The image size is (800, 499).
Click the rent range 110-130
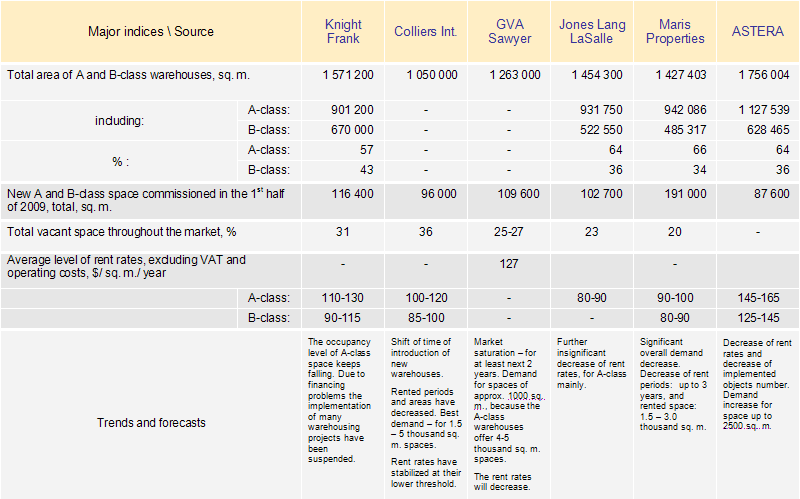(342, 298)
